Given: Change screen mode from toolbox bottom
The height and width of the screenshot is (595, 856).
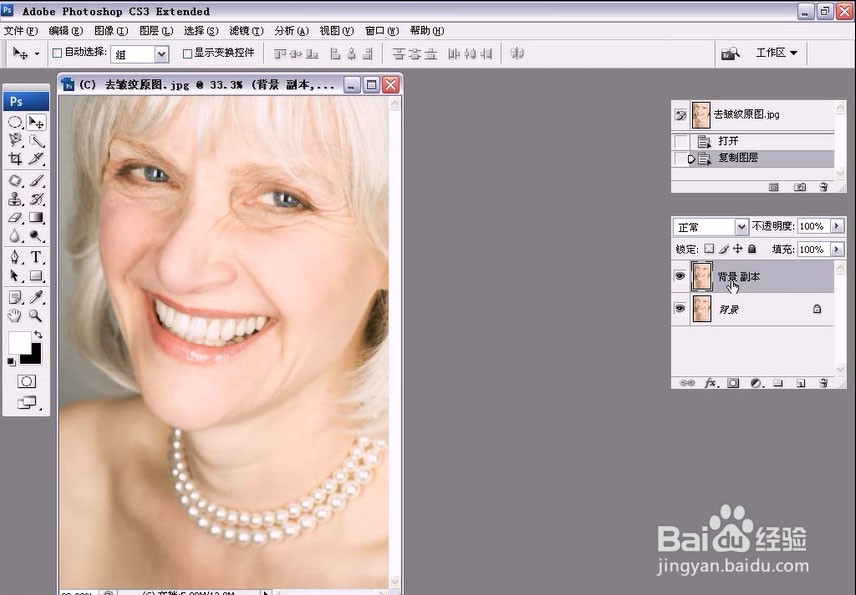Looking at the screenshot, I should pos(27,403).
